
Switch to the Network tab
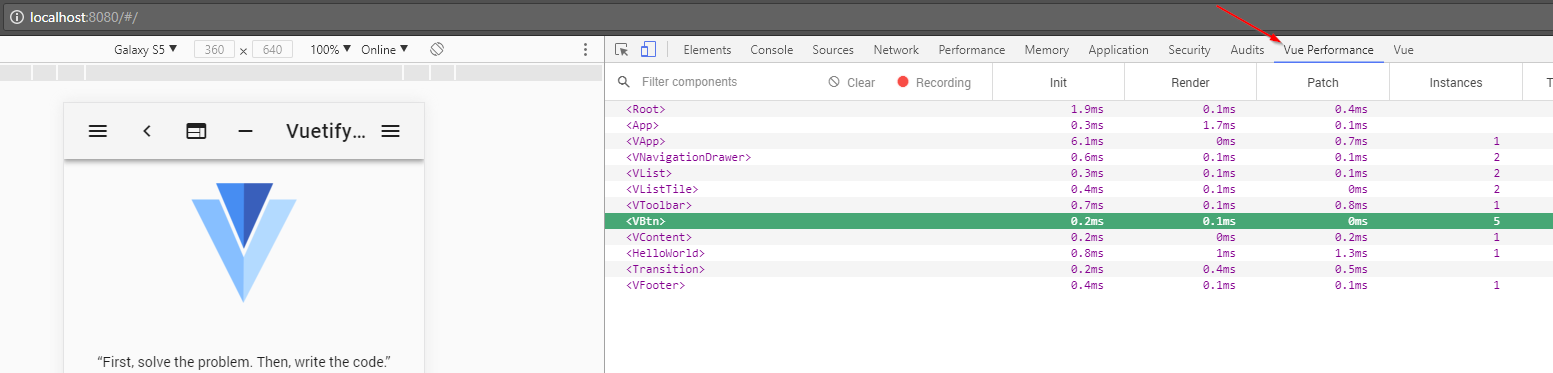pos(895,49)
